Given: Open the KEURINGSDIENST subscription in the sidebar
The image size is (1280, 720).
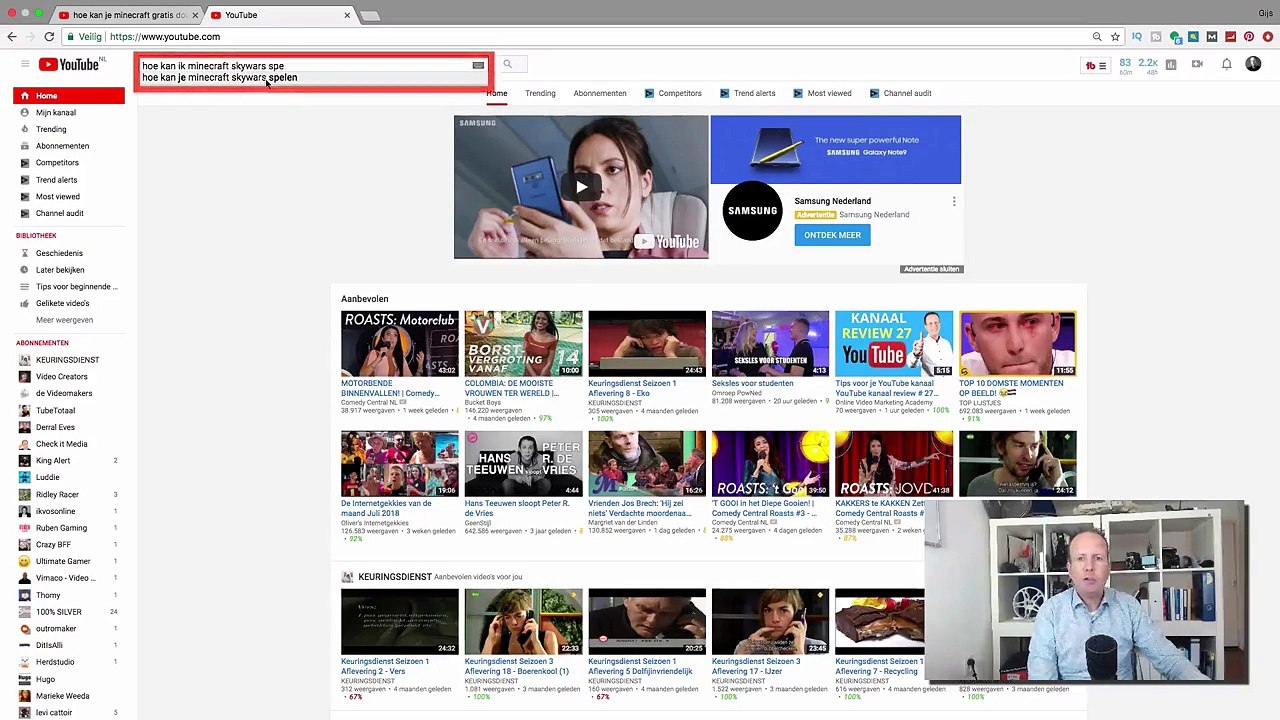Looking at the screenshot, I should coord(69,360).
